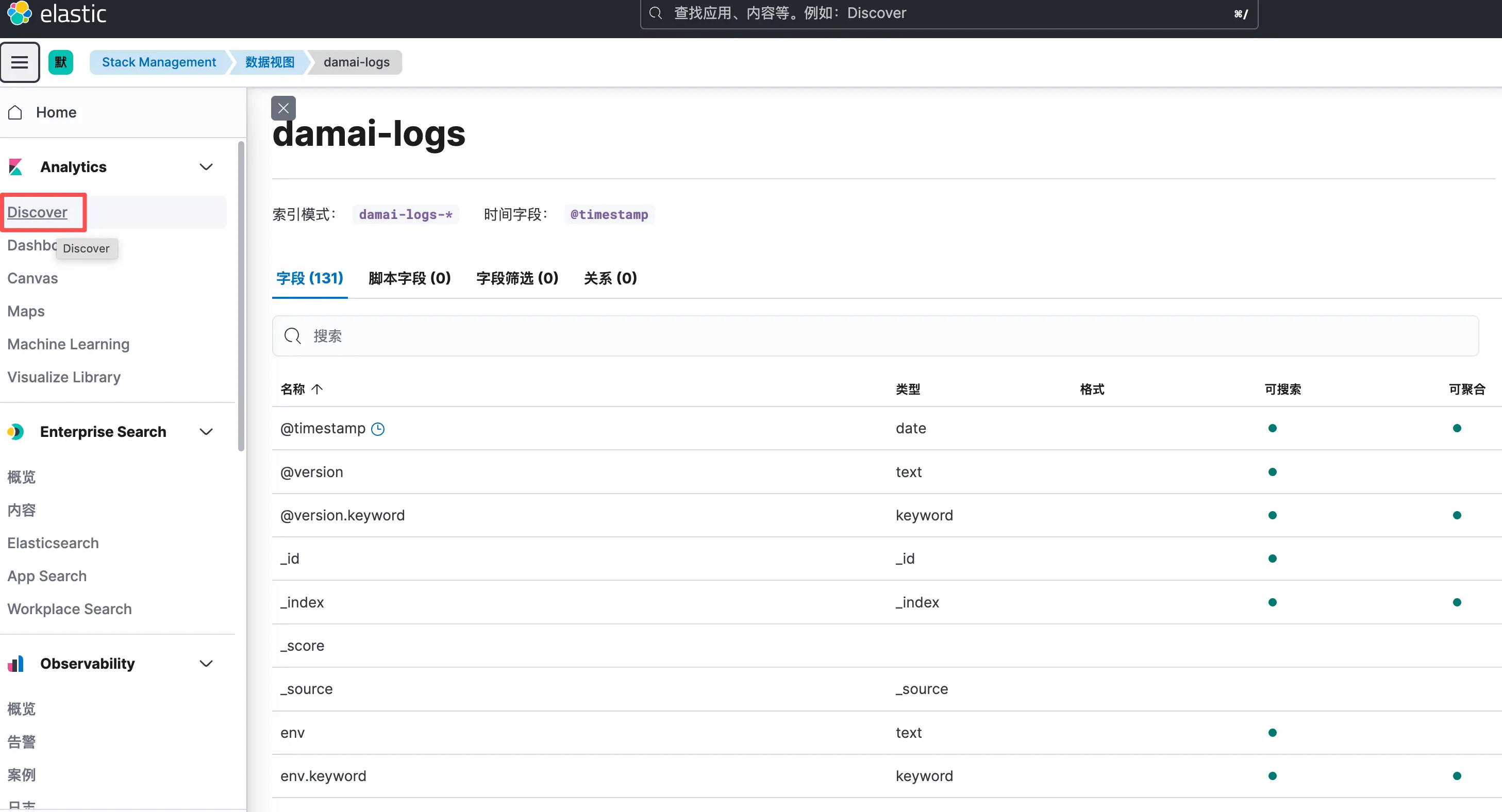Open Machine Learning from sidebar

click(x=68, y=344)
